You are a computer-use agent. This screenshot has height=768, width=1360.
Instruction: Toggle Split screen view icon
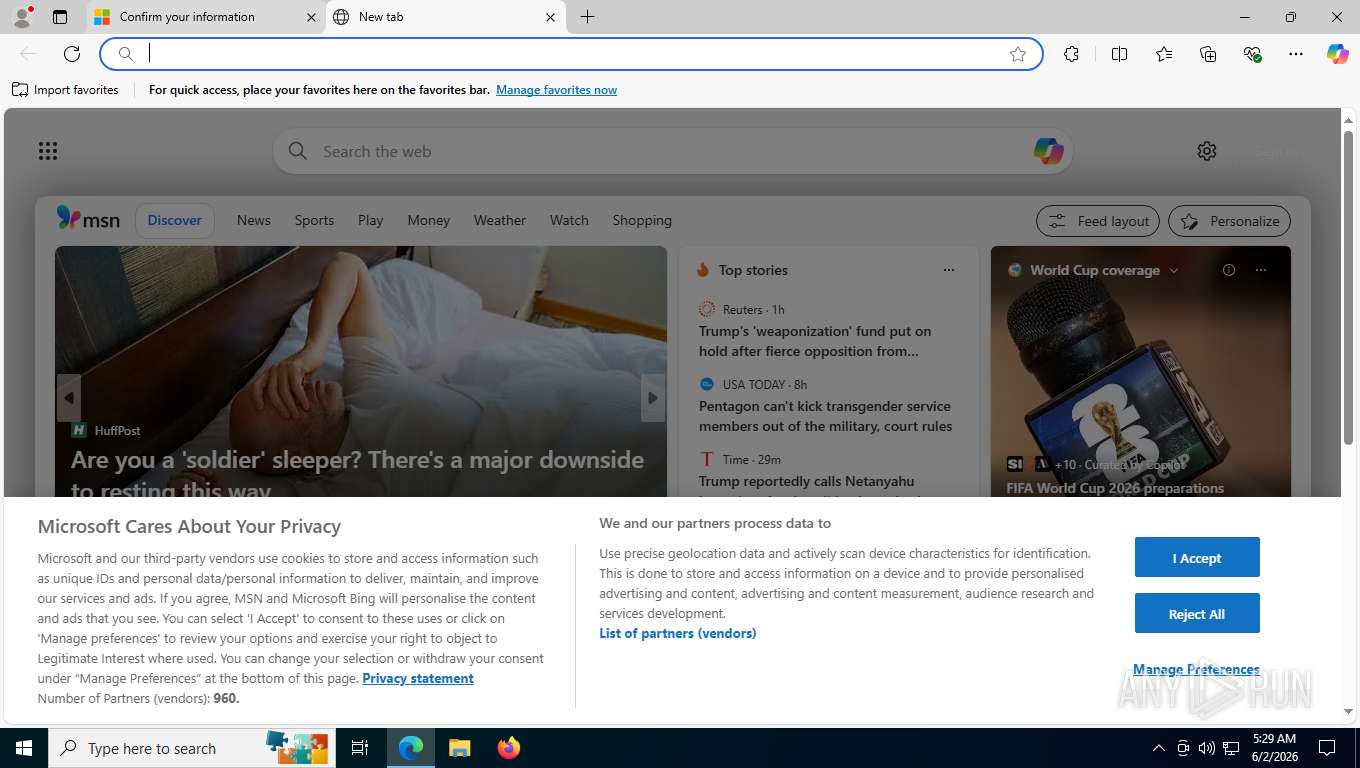1120,54
